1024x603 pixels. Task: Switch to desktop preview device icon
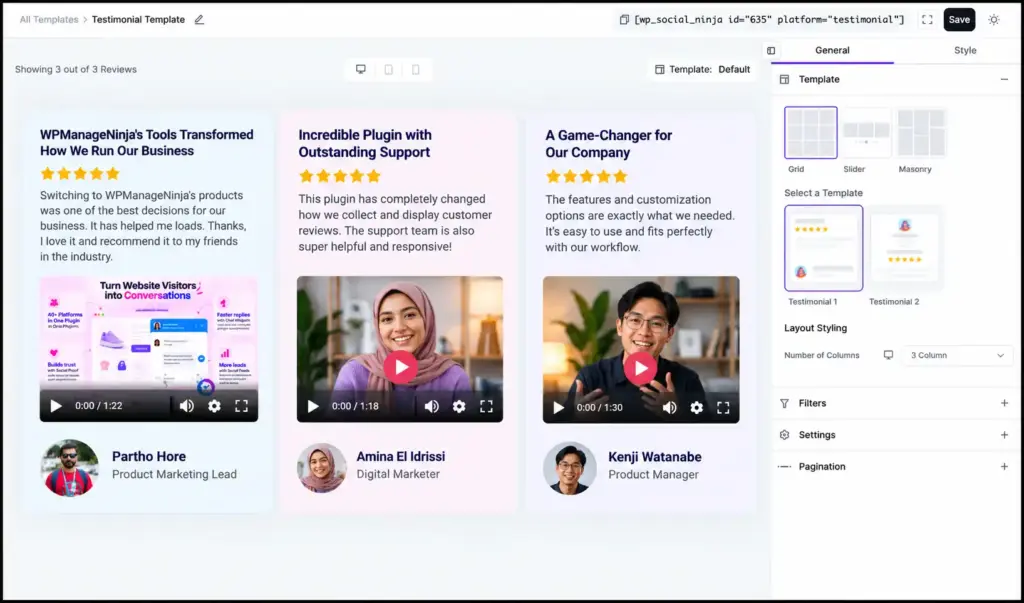[x=360, y=69]
